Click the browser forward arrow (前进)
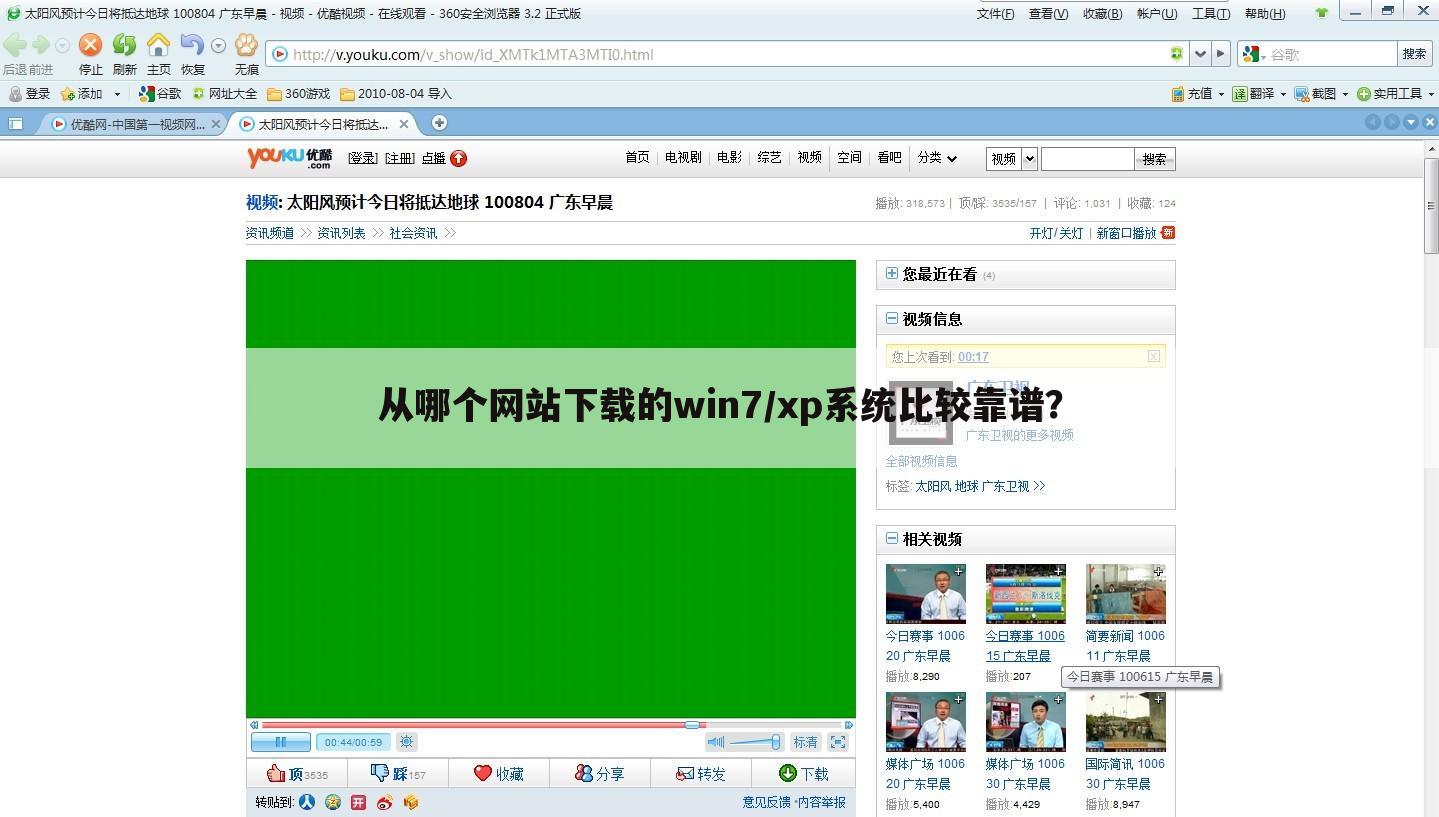This screenshot has width=1439, height=817. pyautogui.click(x=40, y=45)
